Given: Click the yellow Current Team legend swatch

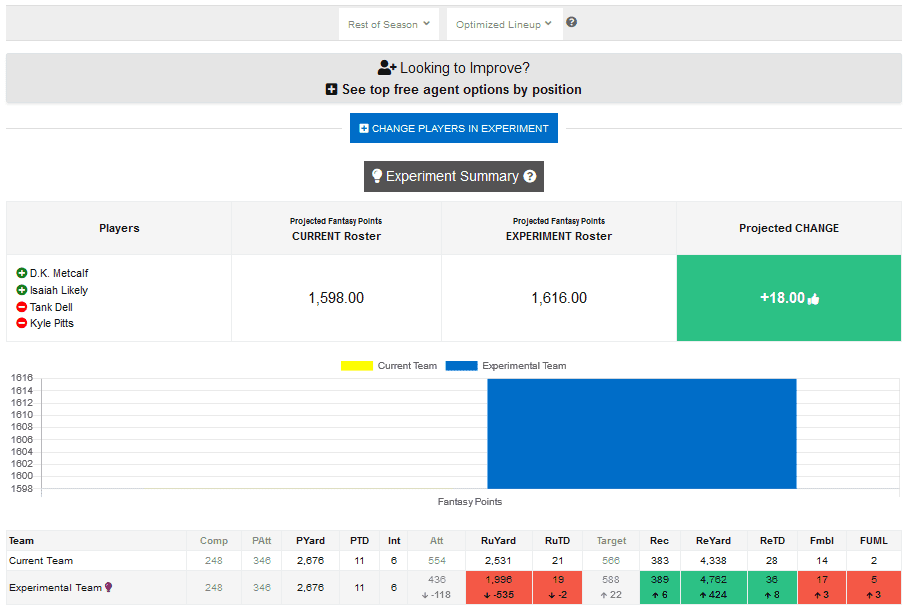Looking at the screenshot, I should (x=357, y=366).
